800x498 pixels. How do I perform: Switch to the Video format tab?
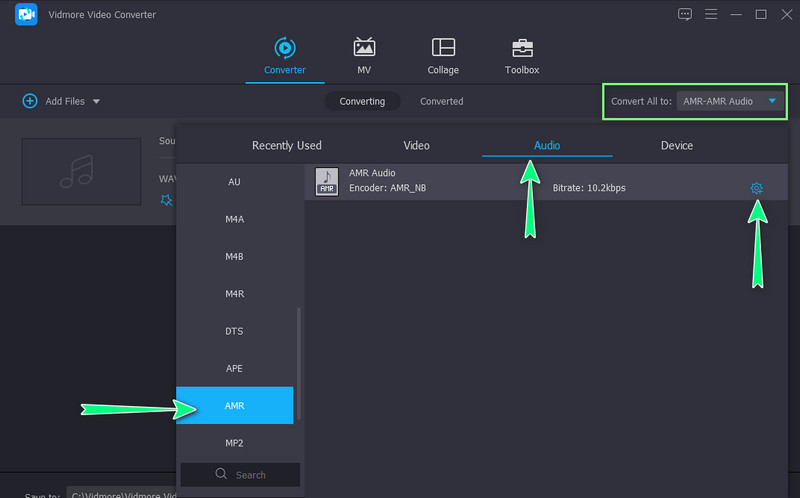416,146
